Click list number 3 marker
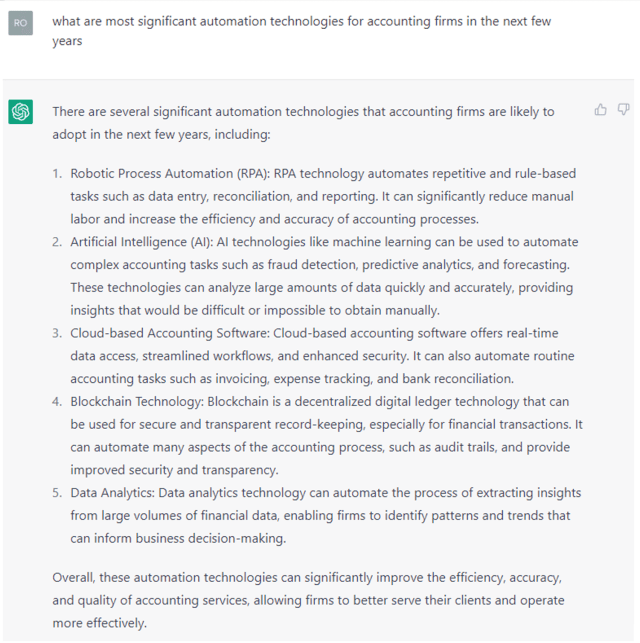The image size is (640, 643). [x=57, y=333]
